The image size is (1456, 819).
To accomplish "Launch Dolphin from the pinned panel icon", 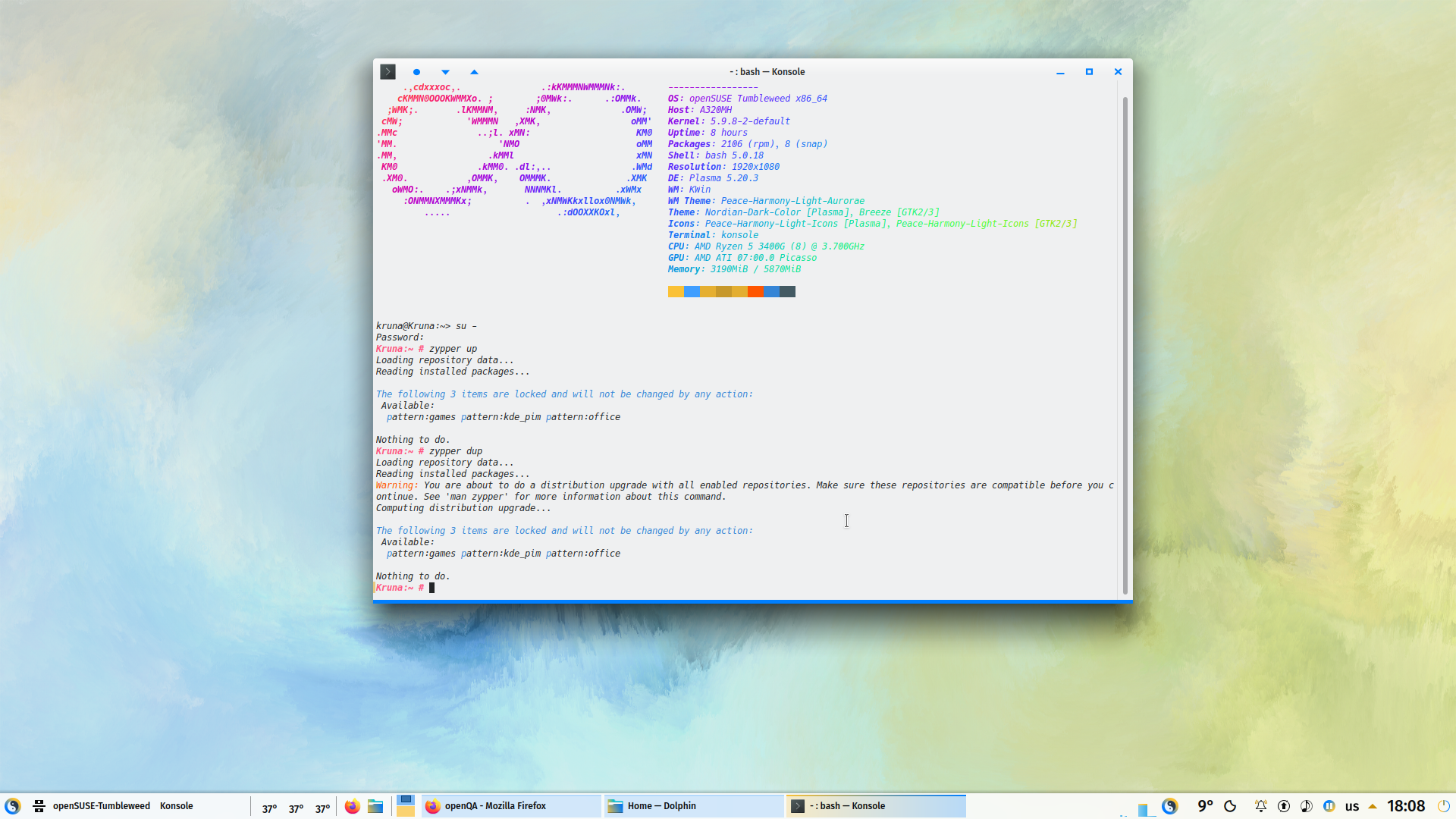I will click(x=375, y=806).
